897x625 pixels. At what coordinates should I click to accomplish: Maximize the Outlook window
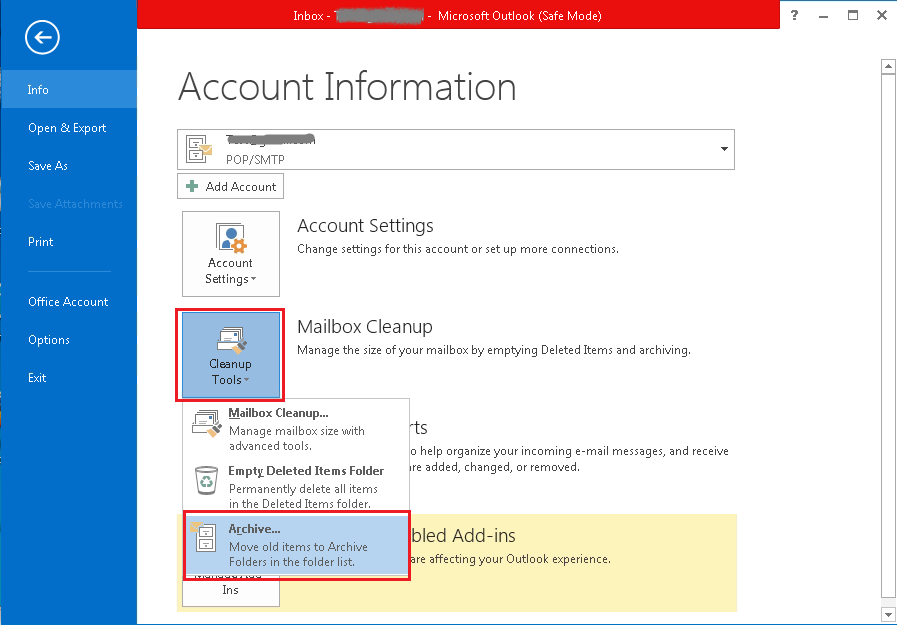coord(853,15)
